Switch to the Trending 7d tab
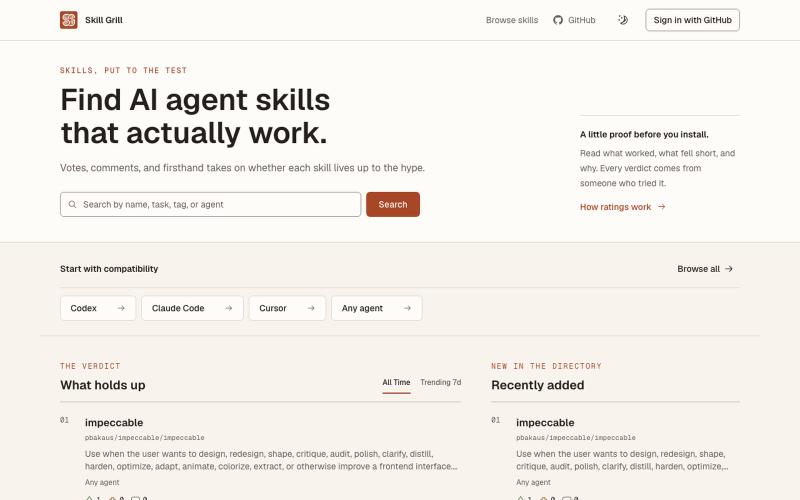The image size is (800, 500). click(440, 382)
